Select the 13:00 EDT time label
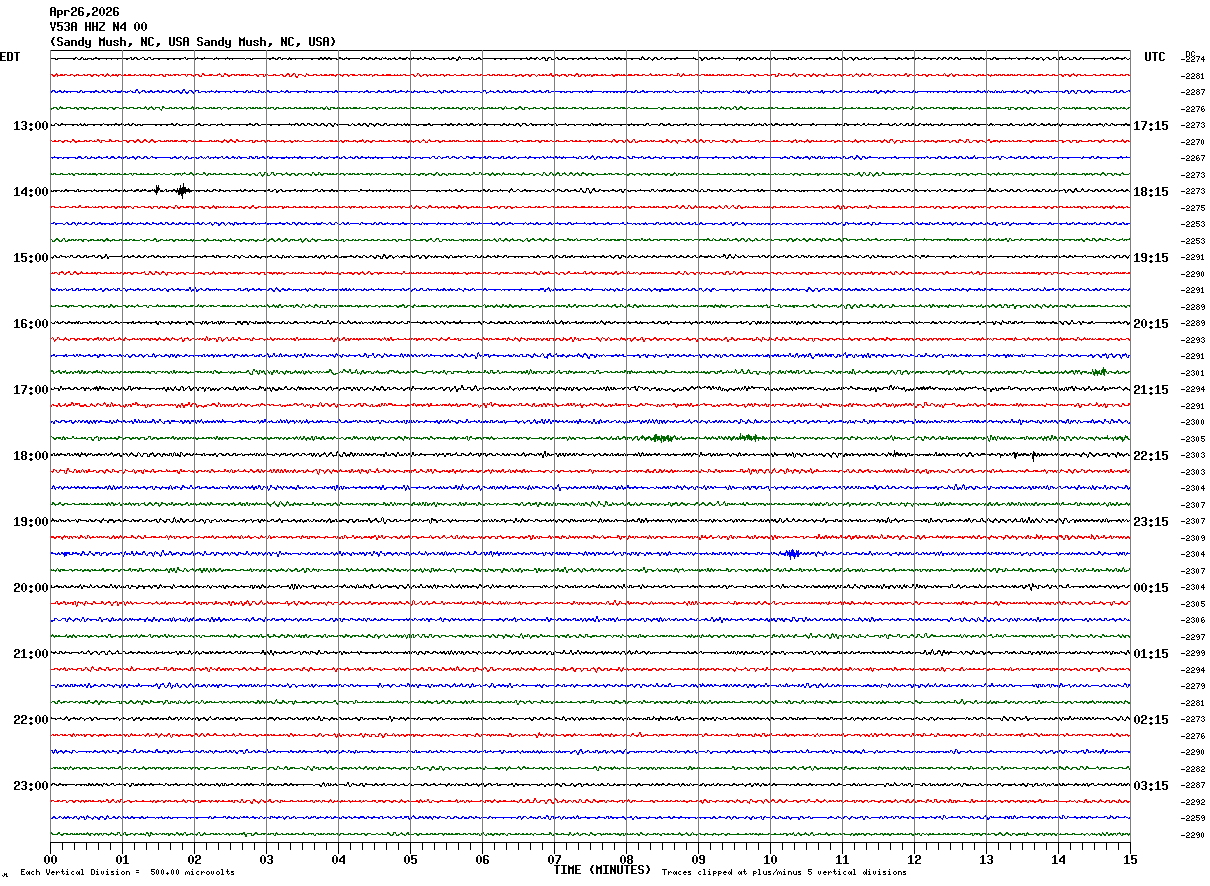The image size is (1210, 886). pyautogui.click(x=30, y=126)
